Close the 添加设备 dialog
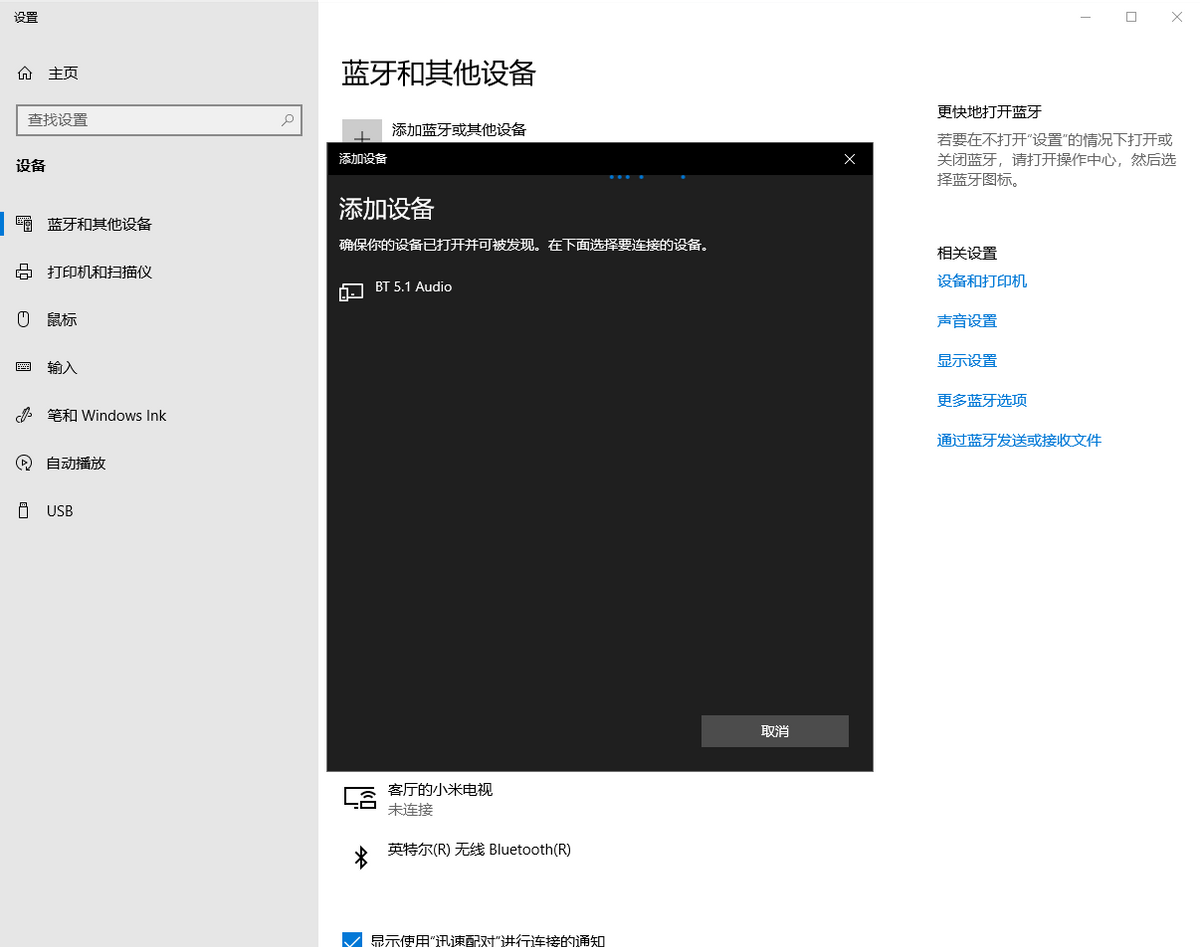Image resolution: width=1200 pixels, height=947 pixels. [x=850, y=159]
